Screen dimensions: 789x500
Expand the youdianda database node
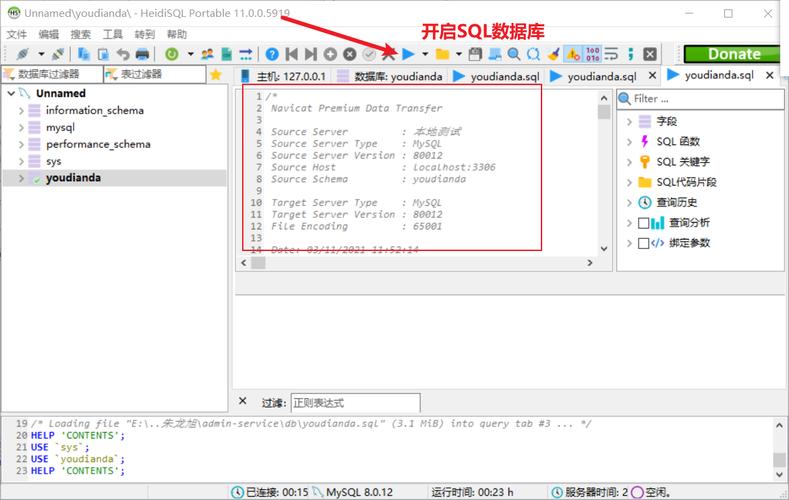click(21, 178)
